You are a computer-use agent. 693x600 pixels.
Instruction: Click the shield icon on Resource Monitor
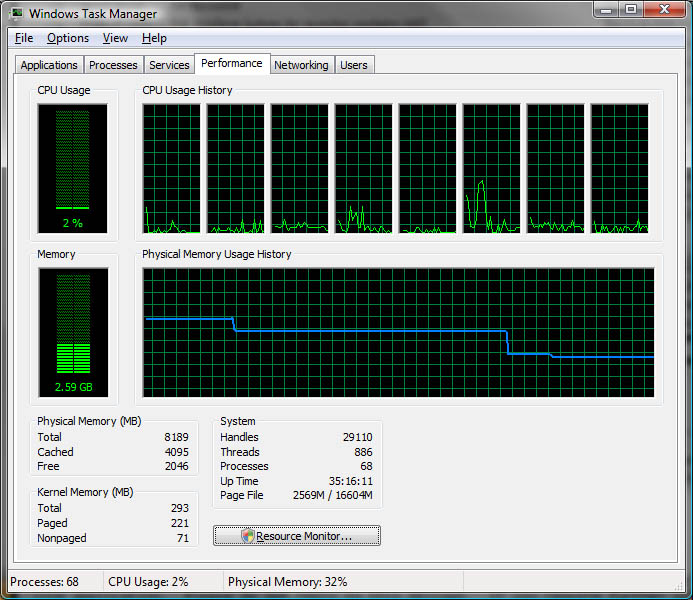[248, 535]
